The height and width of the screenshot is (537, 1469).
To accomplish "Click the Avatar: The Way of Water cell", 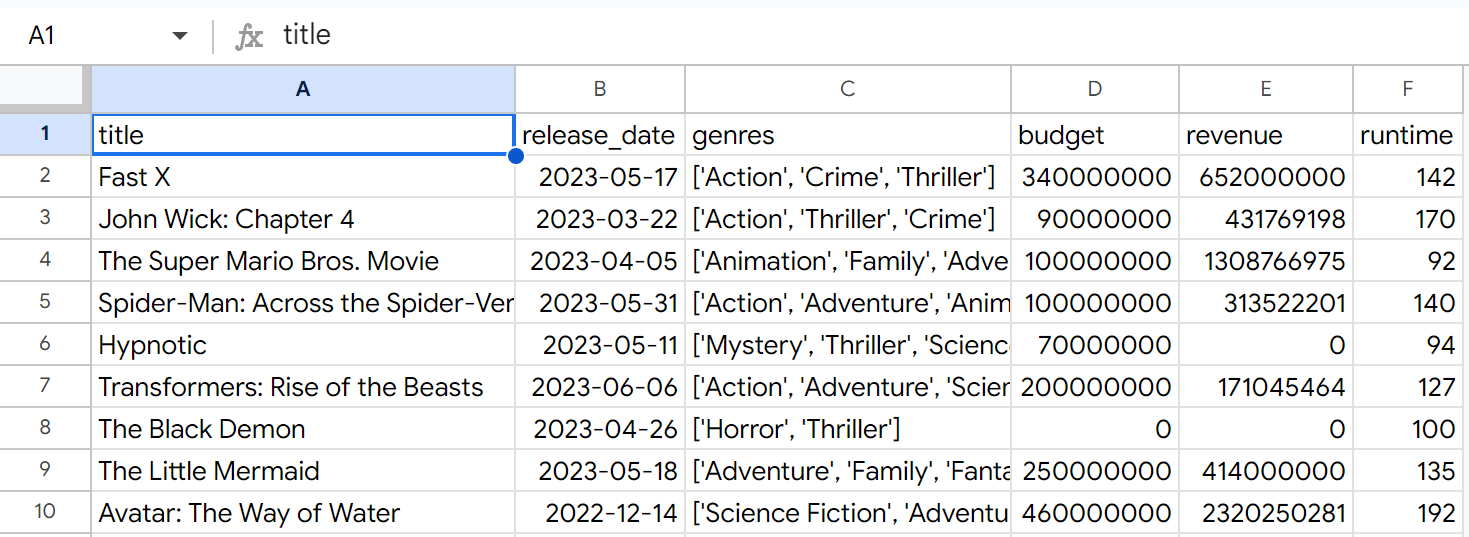I will 303,513.
